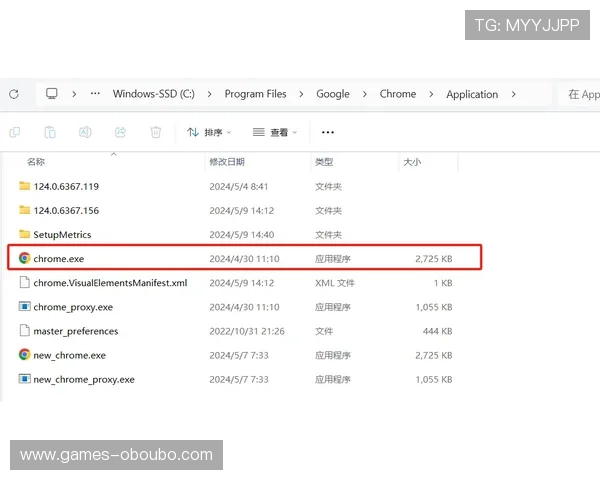Navigate to Windows-SSD (C:) breadcrumb
This screenshot has width=600, height=480.
click(153, 94)
